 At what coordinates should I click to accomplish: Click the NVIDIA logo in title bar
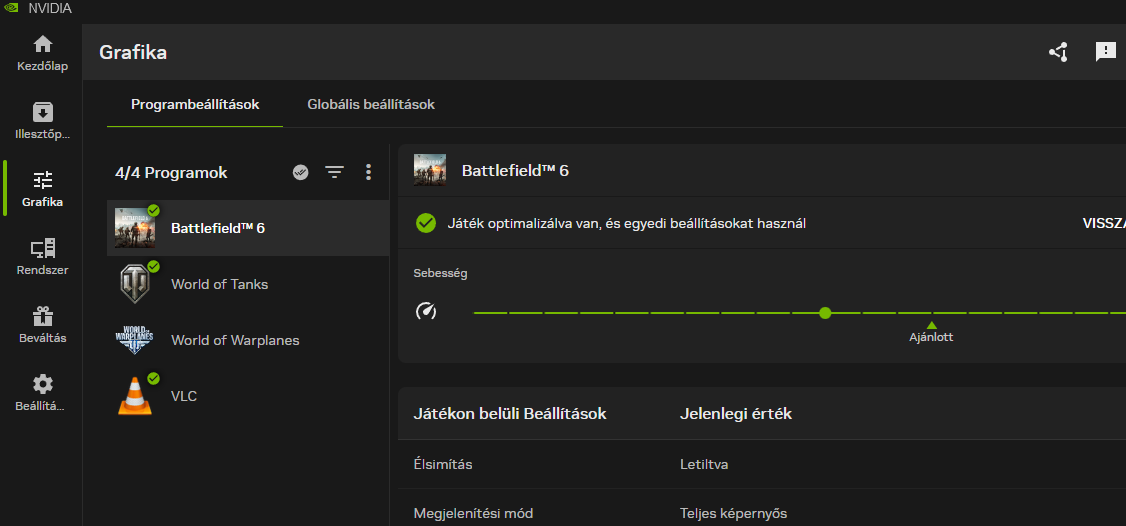coord(11,9)
